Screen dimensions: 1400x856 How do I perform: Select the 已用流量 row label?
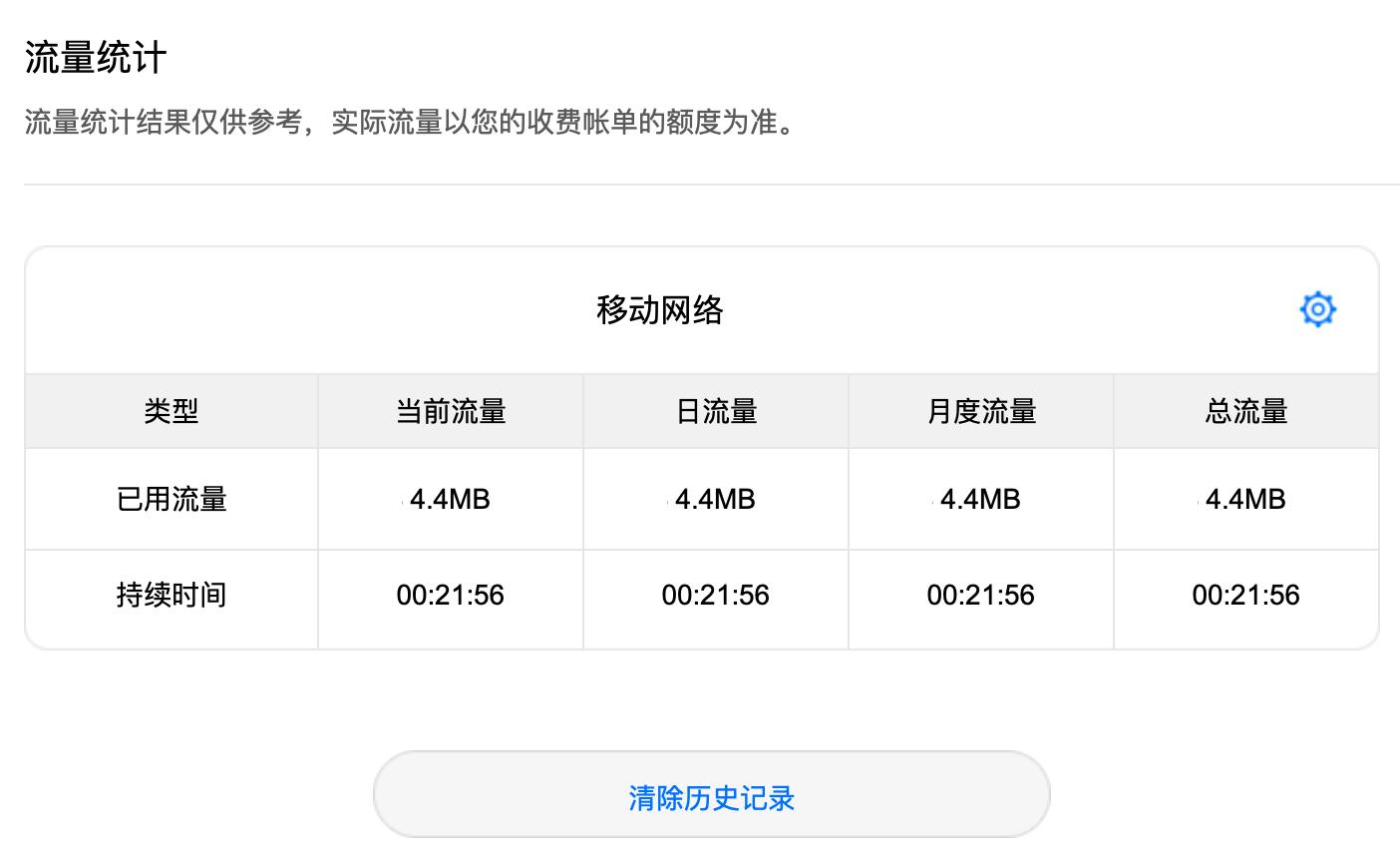171,499
